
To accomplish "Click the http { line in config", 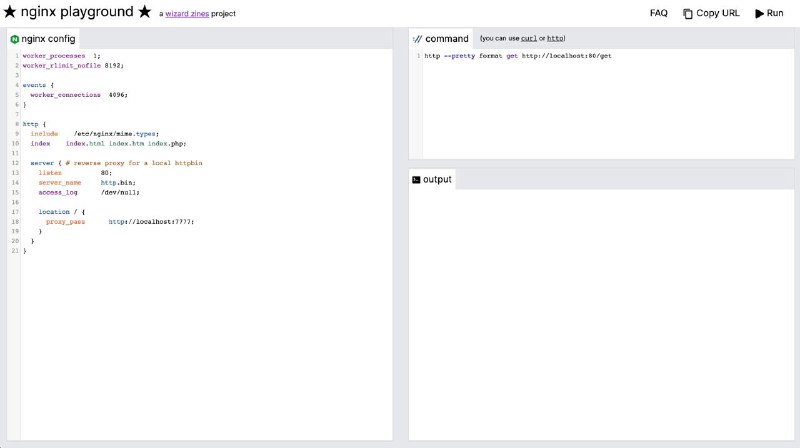I will [34, 124].
